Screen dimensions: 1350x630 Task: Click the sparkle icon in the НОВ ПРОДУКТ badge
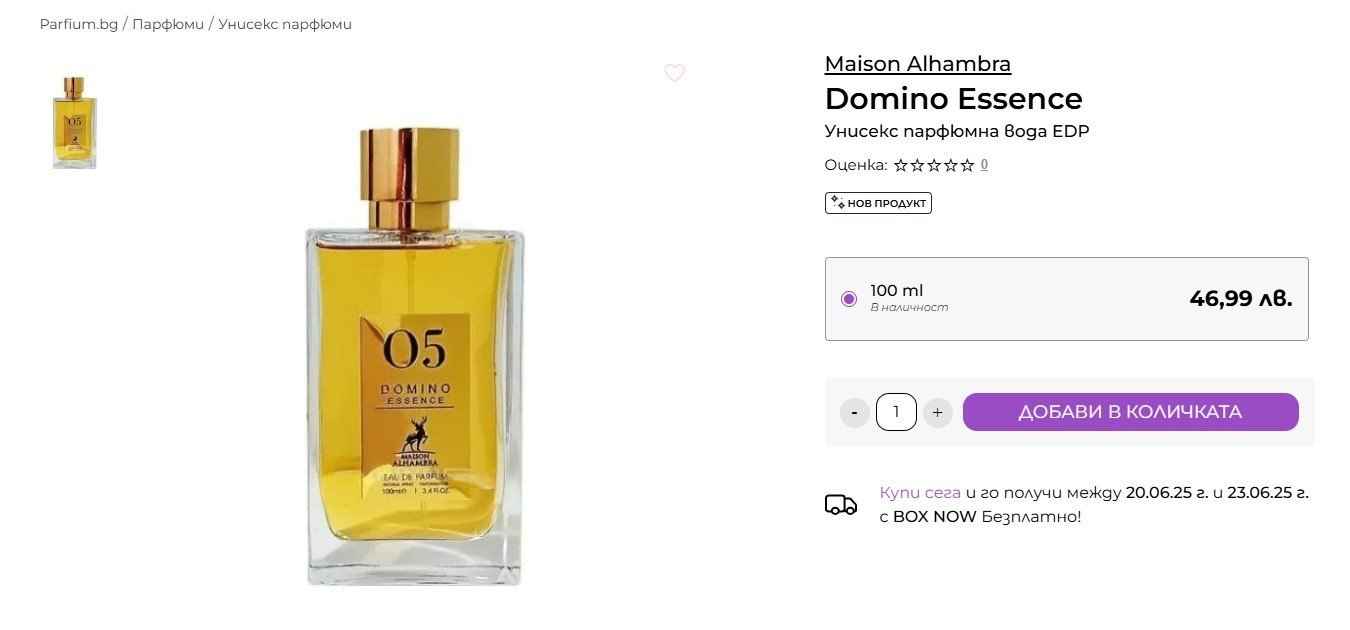838,203
